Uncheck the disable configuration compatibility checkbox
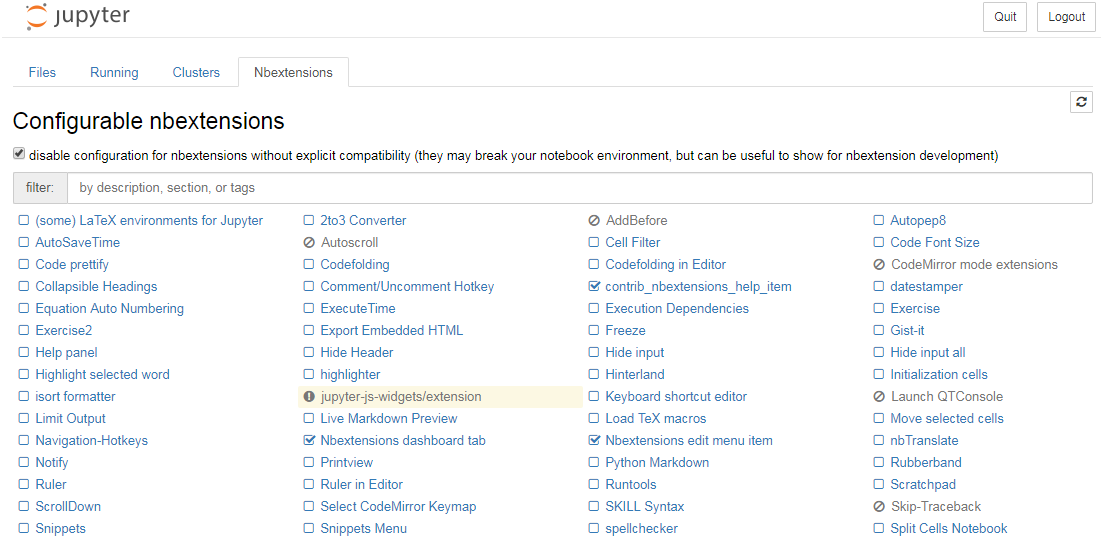Viewport: 1104px width, 539px height. click(19, 155)
